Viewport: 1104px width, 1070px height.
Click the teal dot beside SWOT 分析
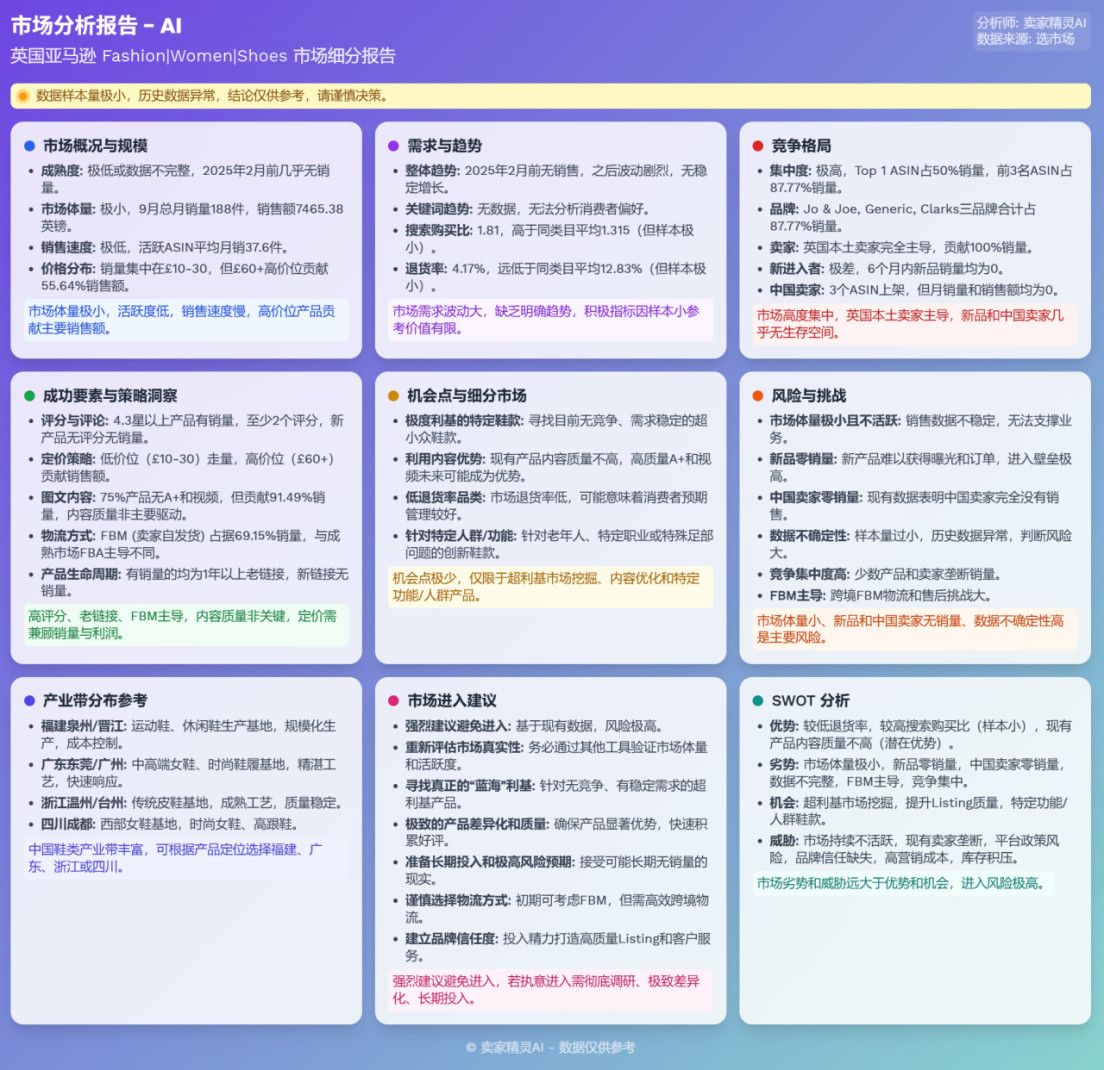tap(758, 701)
